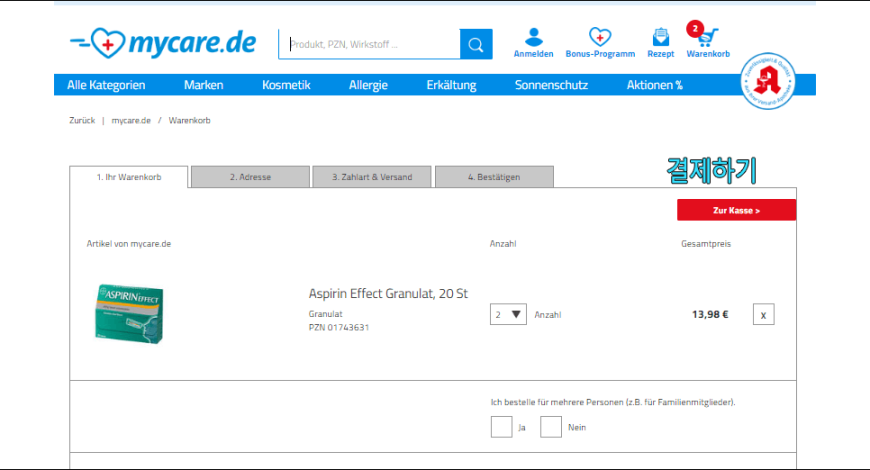Open the Aktionen % menu

[655, 85]
